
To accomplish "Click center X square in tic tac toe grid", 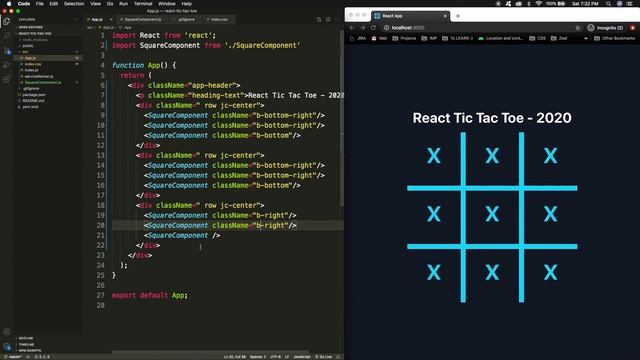I will [x=492, y=214].
